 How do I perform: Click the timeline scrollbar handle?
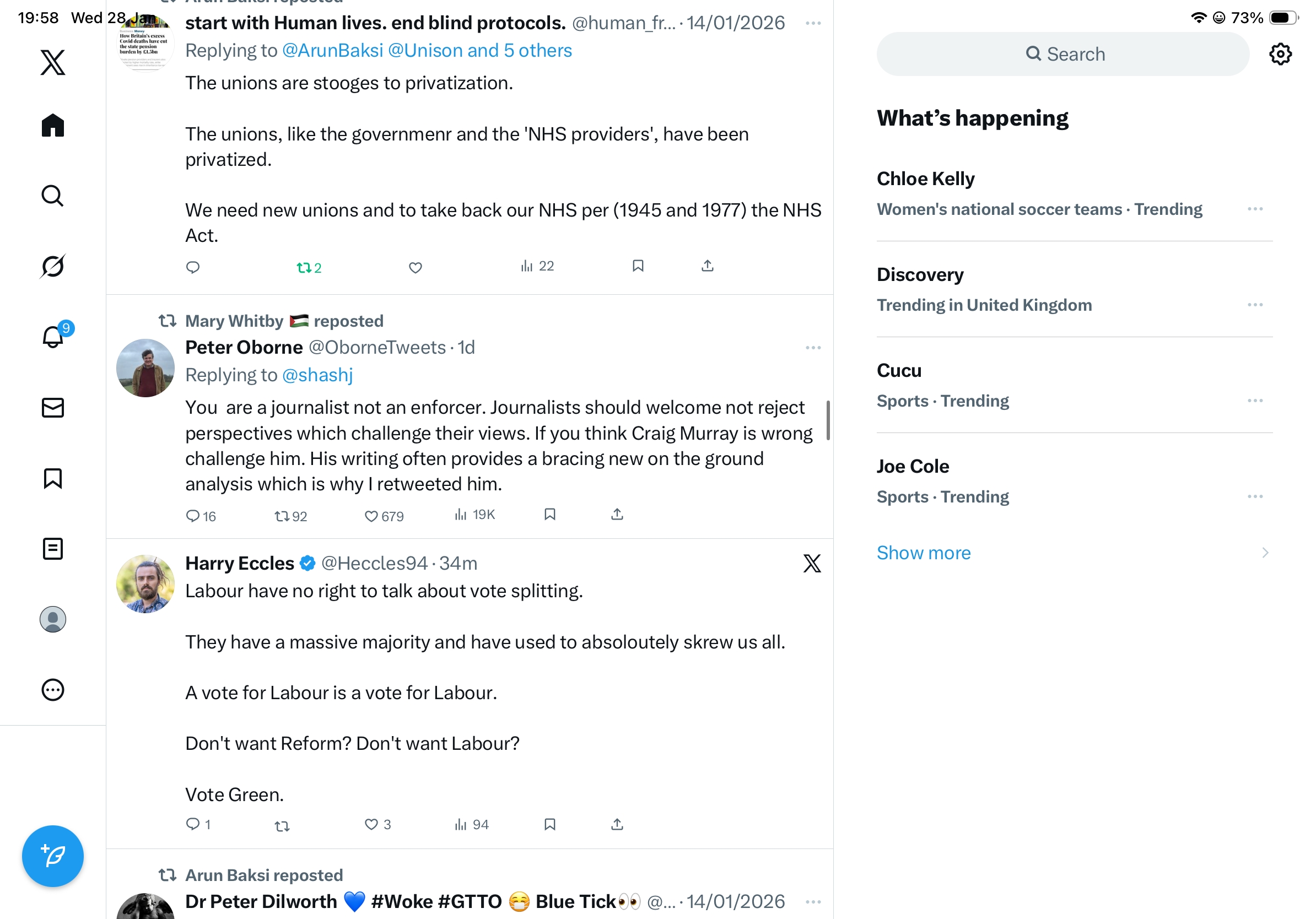click(828, 420)
